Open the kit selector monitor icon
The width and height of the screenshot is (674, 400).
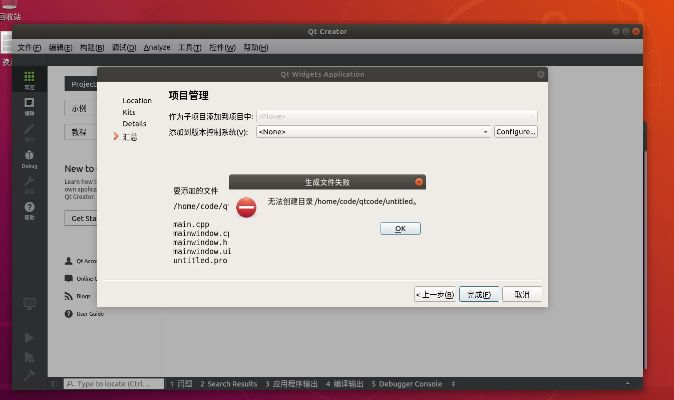click(29, 304)
